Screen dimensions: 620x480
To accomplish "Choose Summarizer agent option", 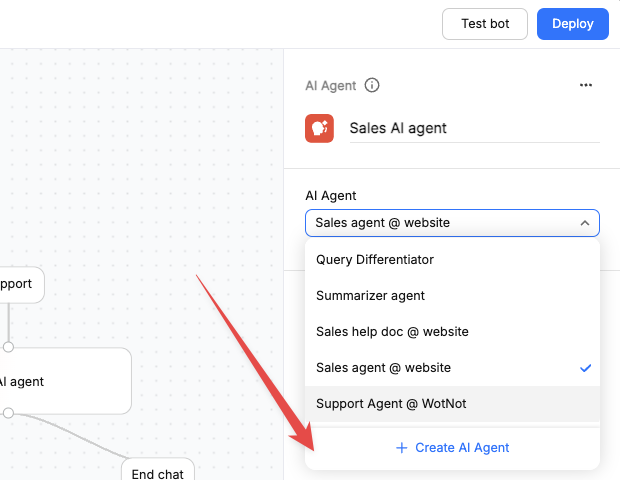I will point(370,295).
